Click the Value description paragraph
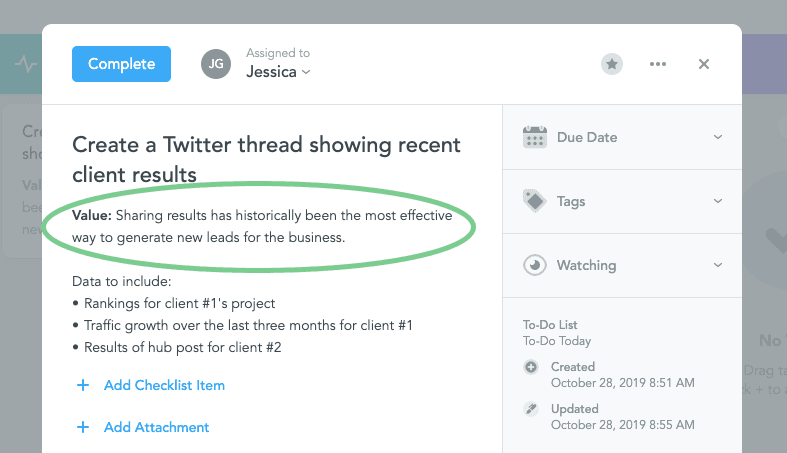 [262, 226]
